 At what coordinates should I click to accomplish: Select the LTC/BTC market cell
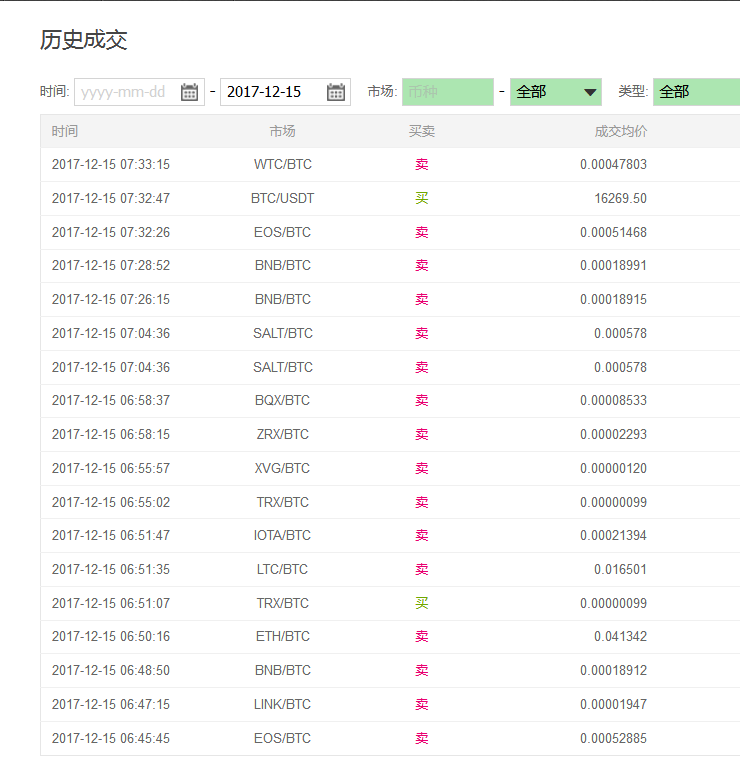pos(282,569)
